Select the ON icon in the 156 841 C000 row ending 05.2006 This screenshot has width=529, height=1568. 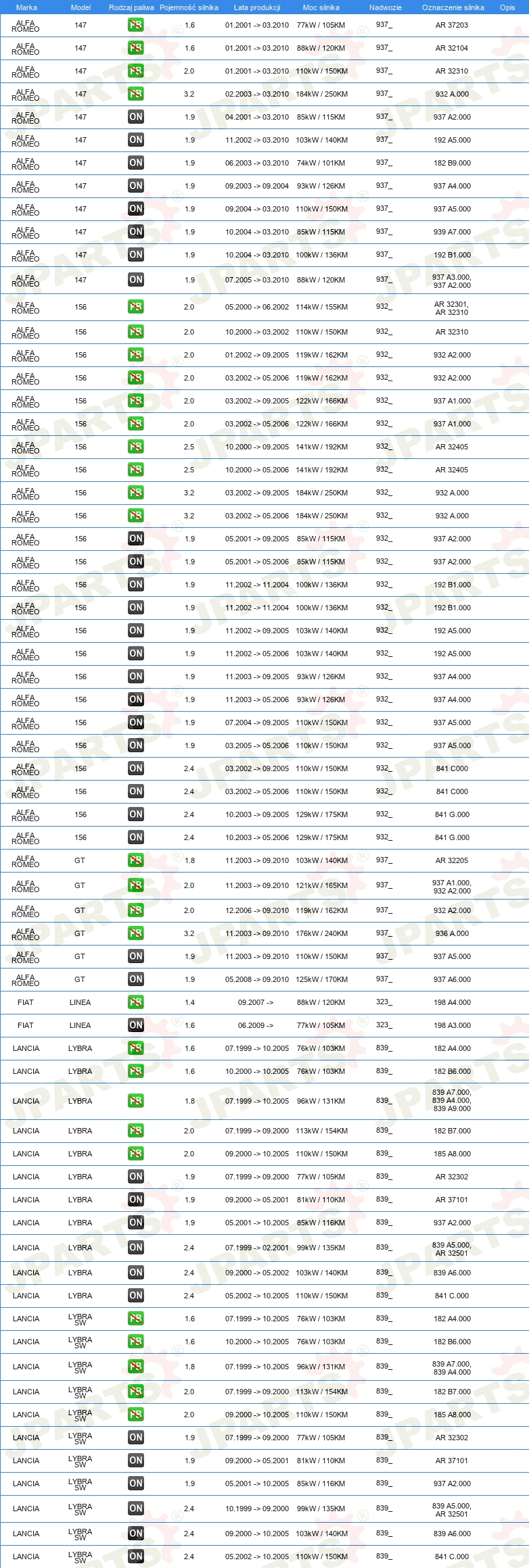coord(135,791)
